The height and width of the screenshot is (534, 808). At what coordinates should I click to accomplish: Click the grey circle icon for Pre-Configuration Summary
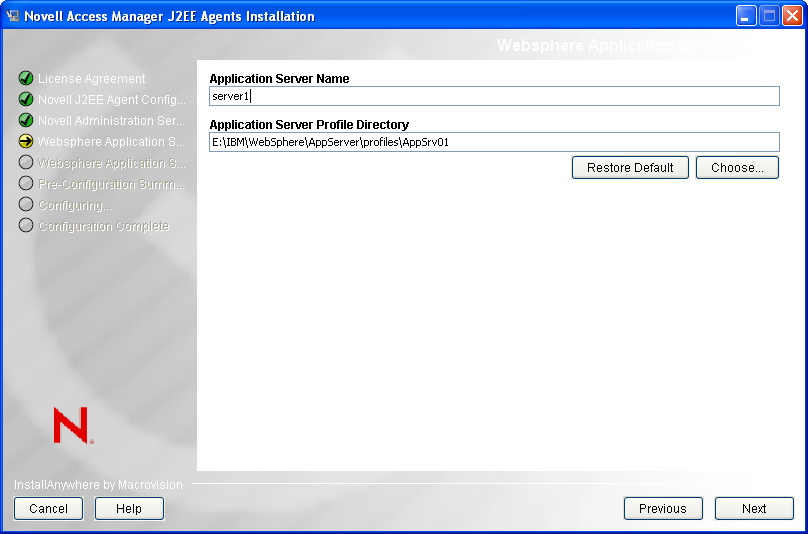point(26,183)
